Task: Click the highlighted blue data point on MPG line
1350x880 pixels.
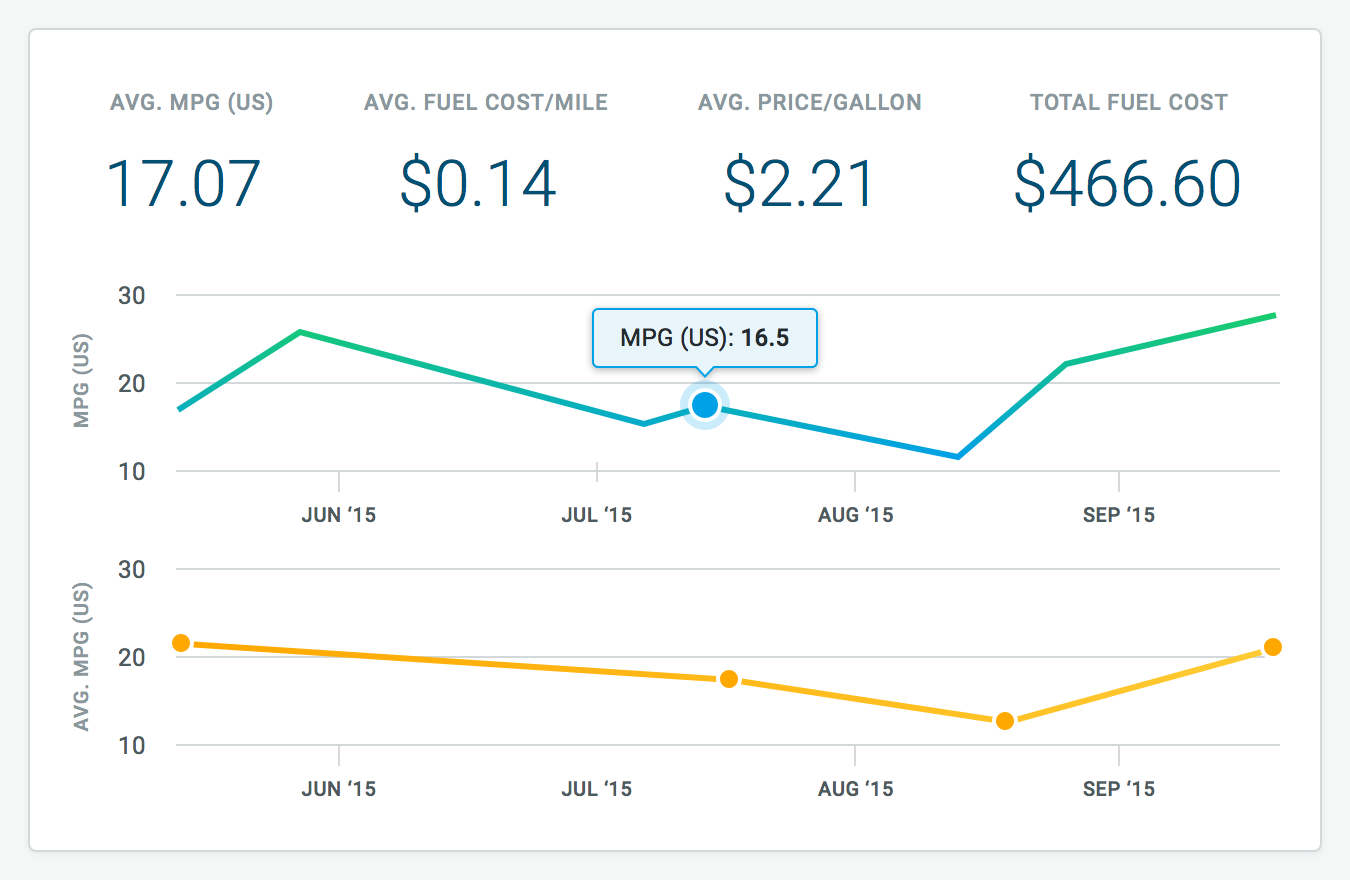Action: click(705, 405)
